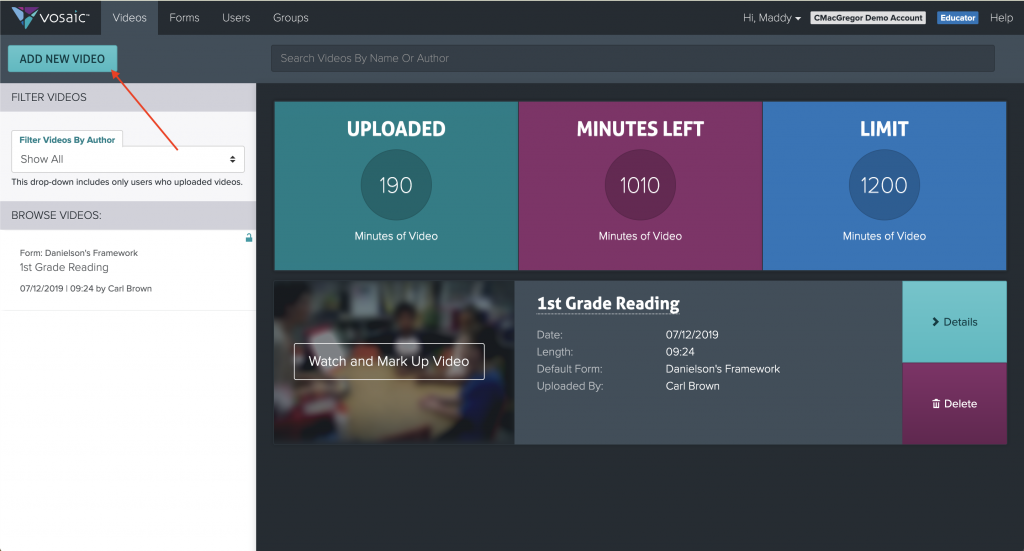Focus the Search Videos input field

[632, 58]
